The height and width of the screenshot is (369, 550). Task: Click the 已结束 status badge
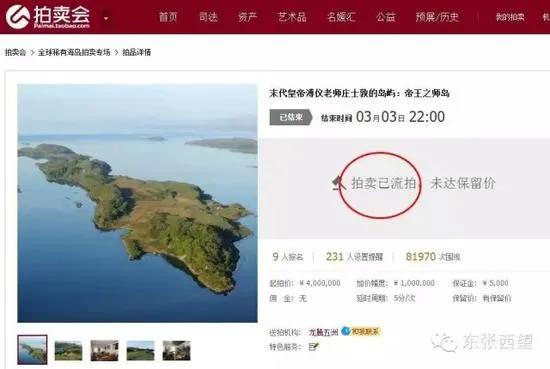291,117
